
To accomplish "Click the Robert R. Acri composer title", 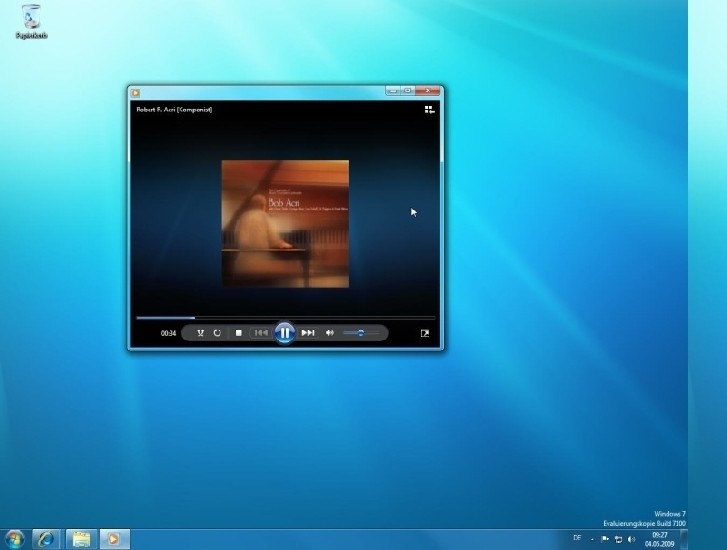I will [x=174, y=109].
